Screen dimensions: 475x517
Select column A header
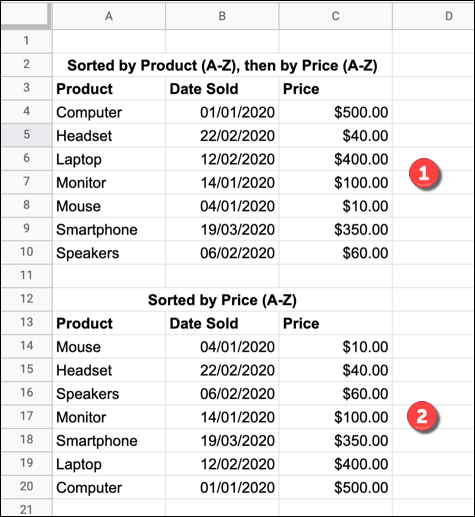point(109,16)
